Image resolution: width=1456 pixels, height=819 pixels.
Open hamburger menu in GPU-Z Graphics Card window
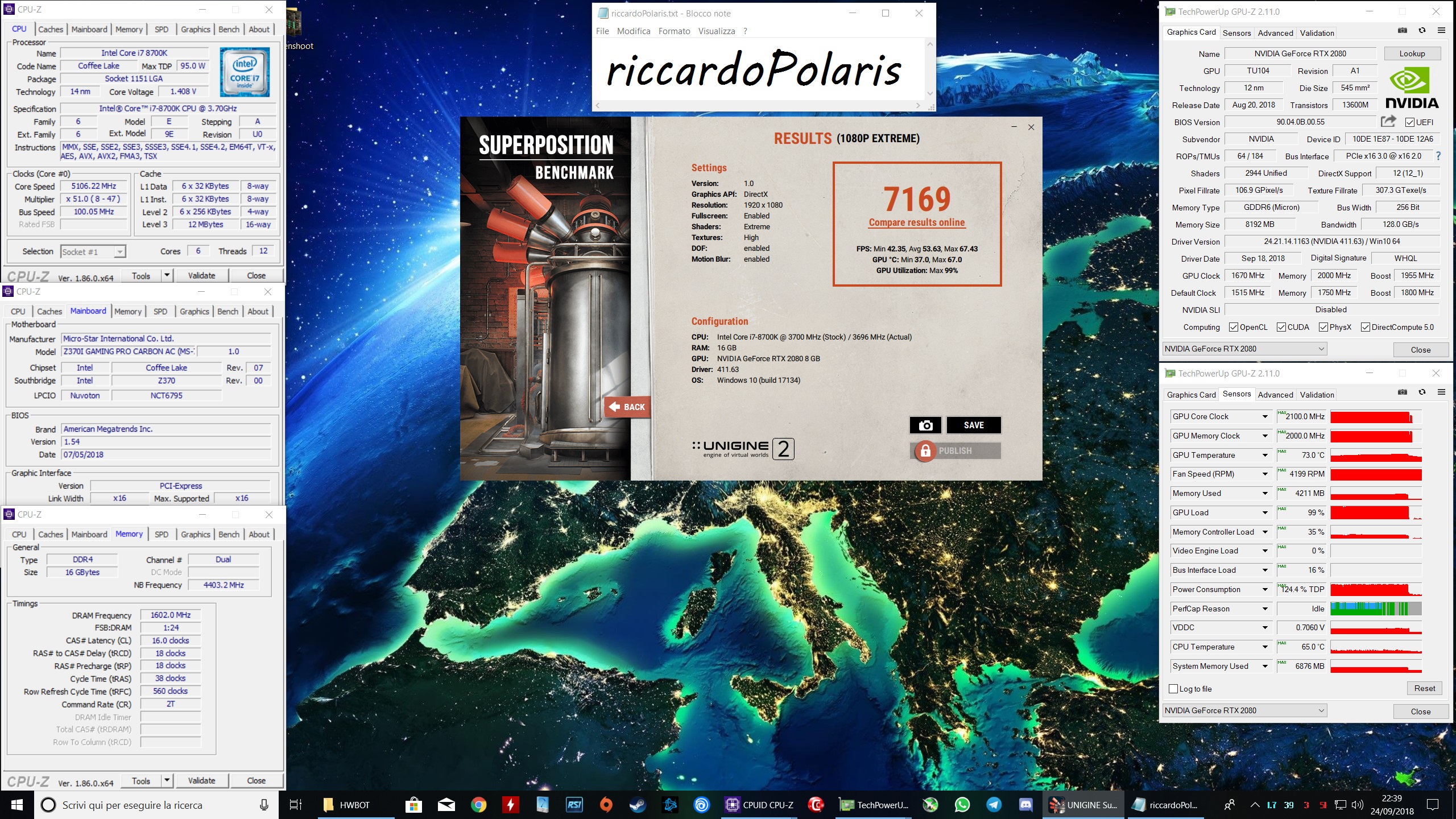1441,31
